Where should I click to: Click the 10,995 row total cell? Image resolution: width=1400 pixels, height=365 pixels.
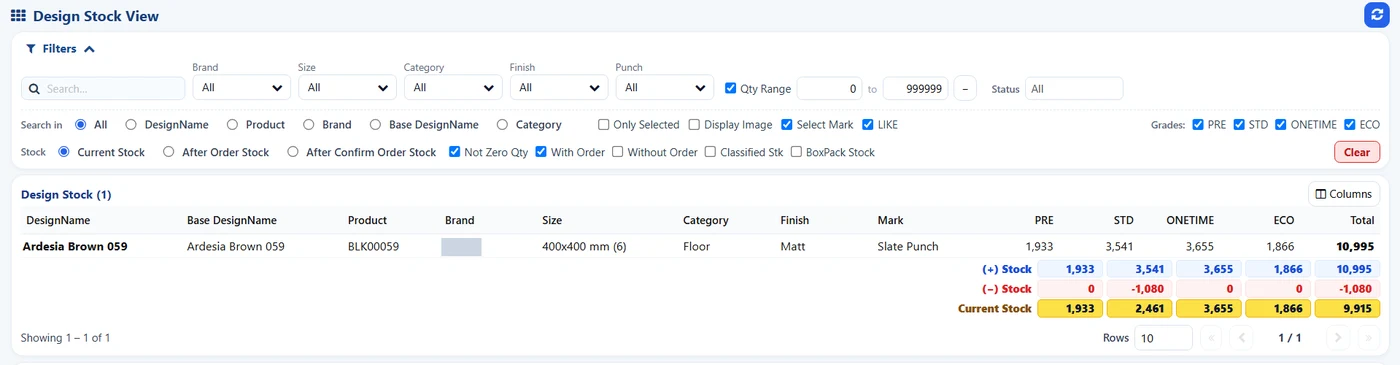coord(1356,246)
